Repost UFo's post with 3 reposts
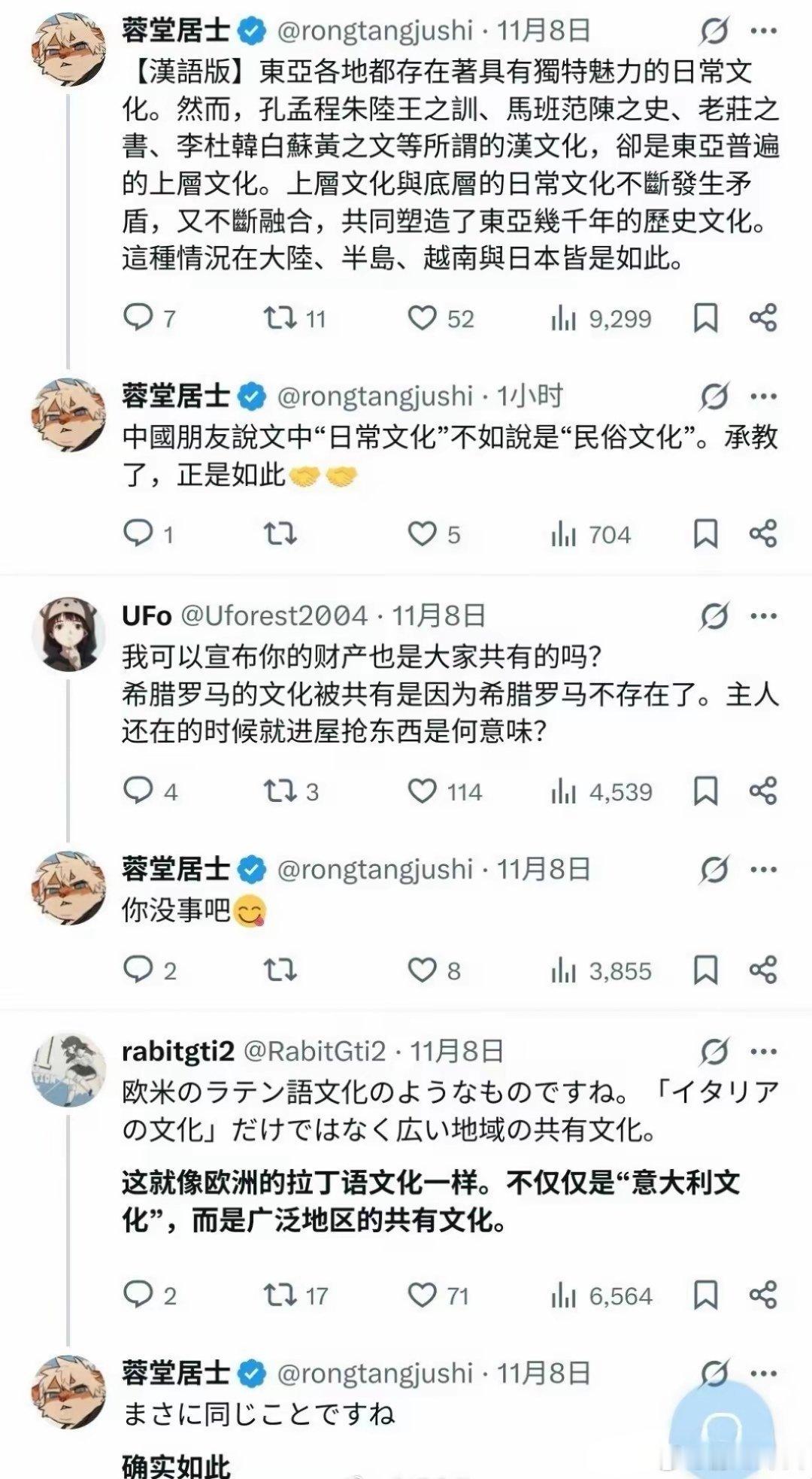This screenshot has height=1479, width=812. click(279, 791)
